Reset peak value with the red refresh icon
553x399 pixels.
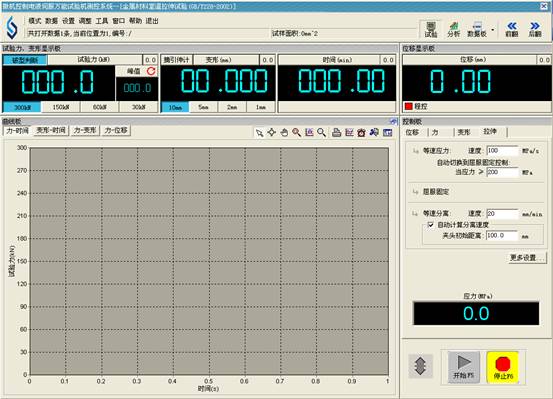point(151,71)
